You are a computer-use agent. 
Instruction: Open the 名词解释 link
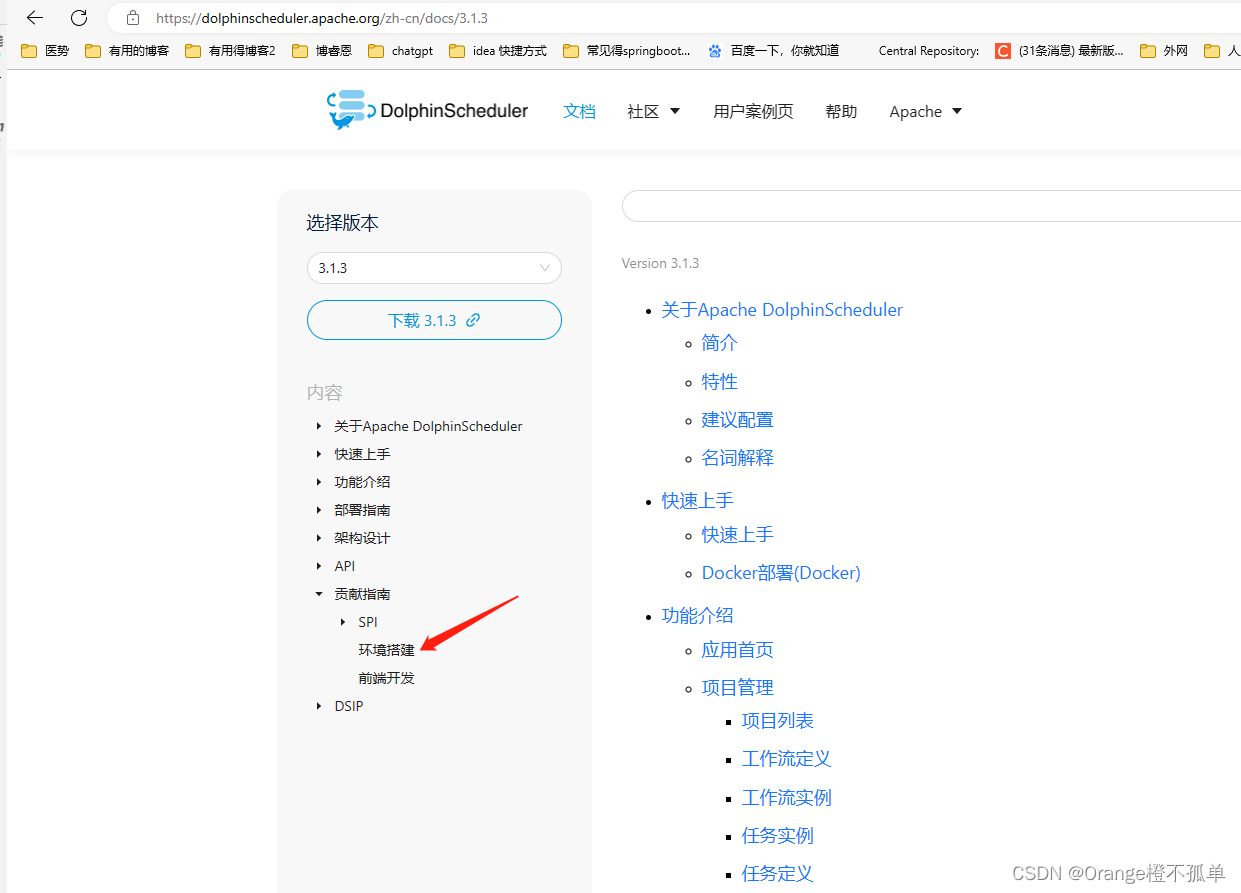click(737, 458)
